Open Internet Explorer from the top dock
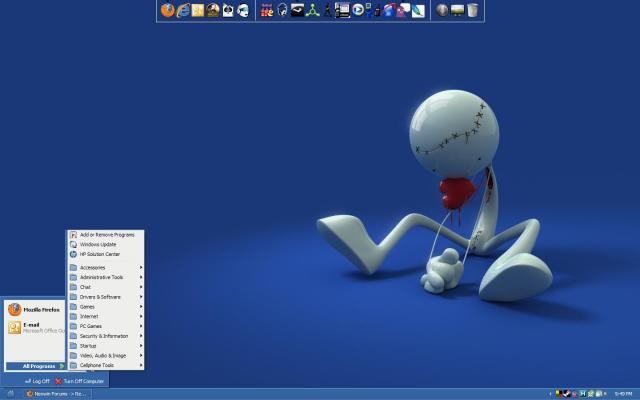640x400 pixels. click(183, 10)
